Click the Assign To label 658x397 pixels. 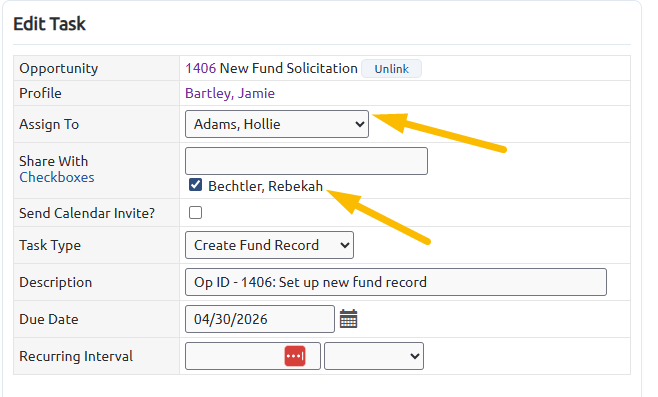tap(49, 124)
